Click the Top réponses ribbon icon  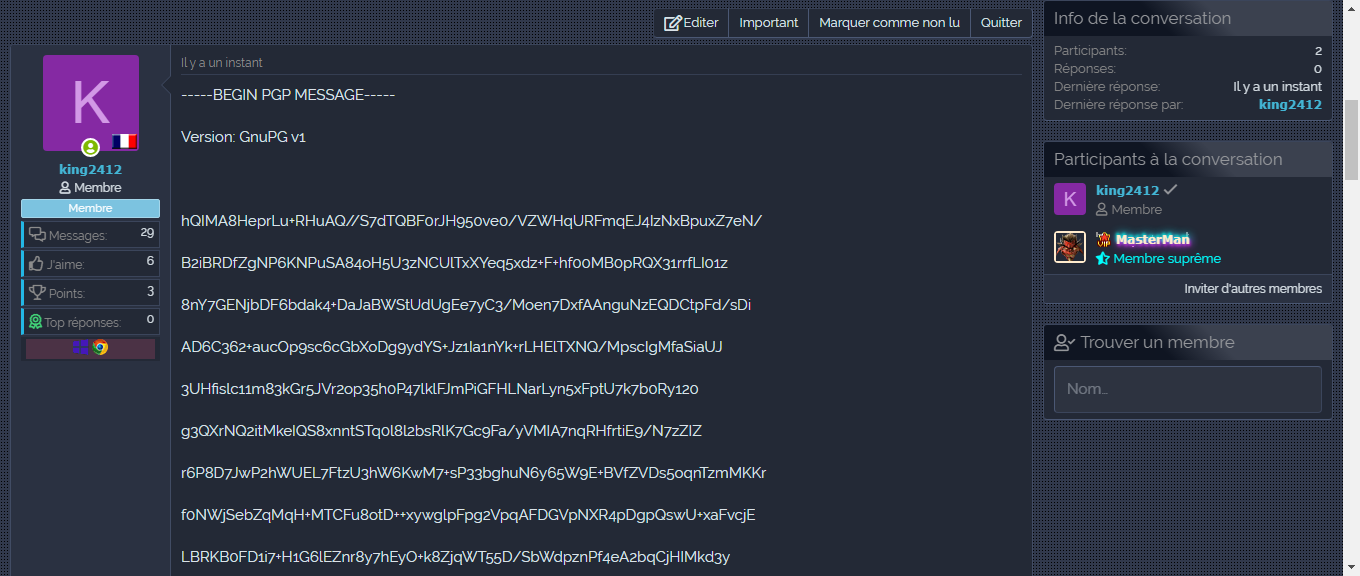click(35, 322)
